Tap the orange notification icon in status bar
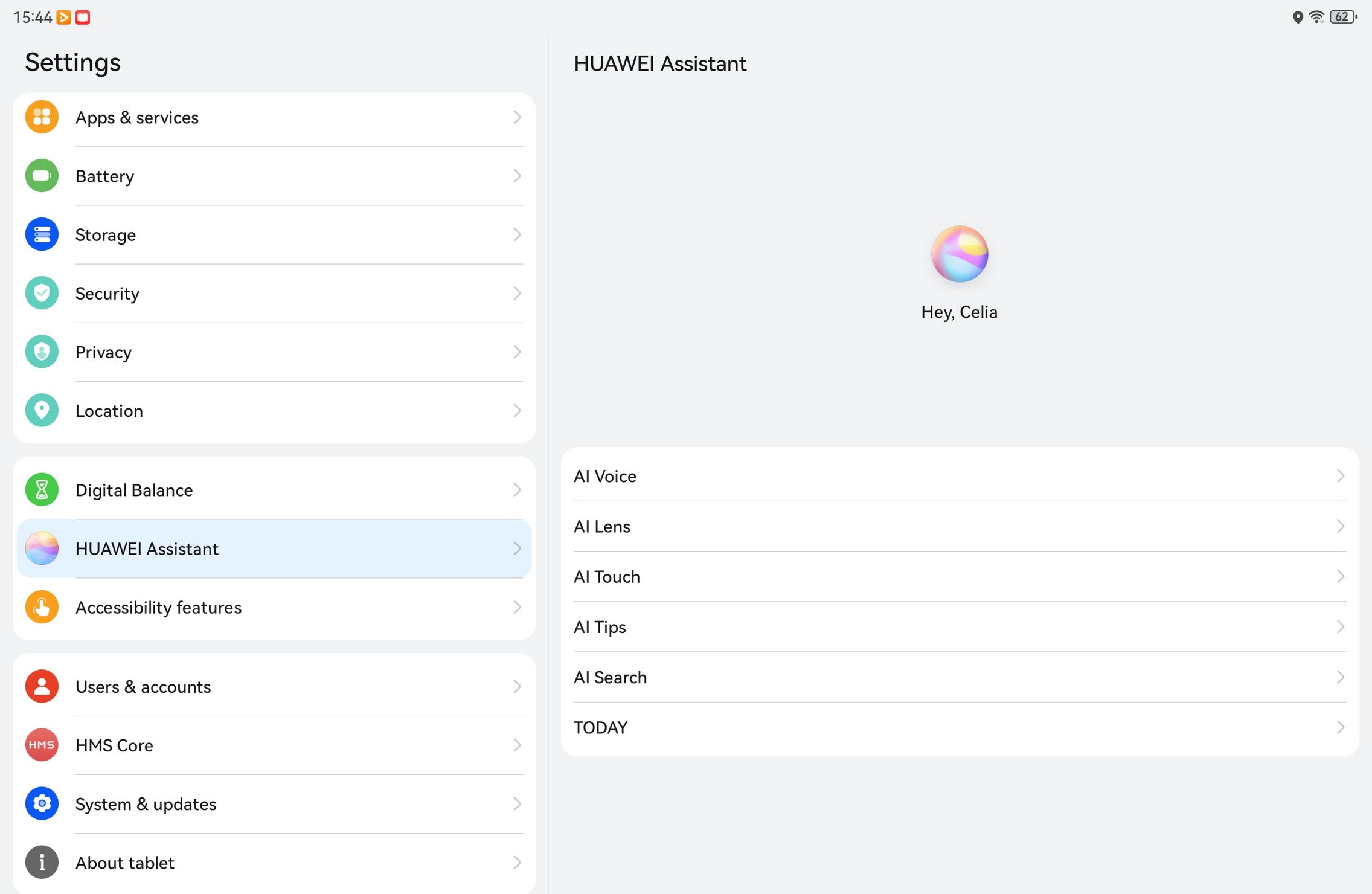The width and height of the screenshot is (1372, 894). point(63,18)
